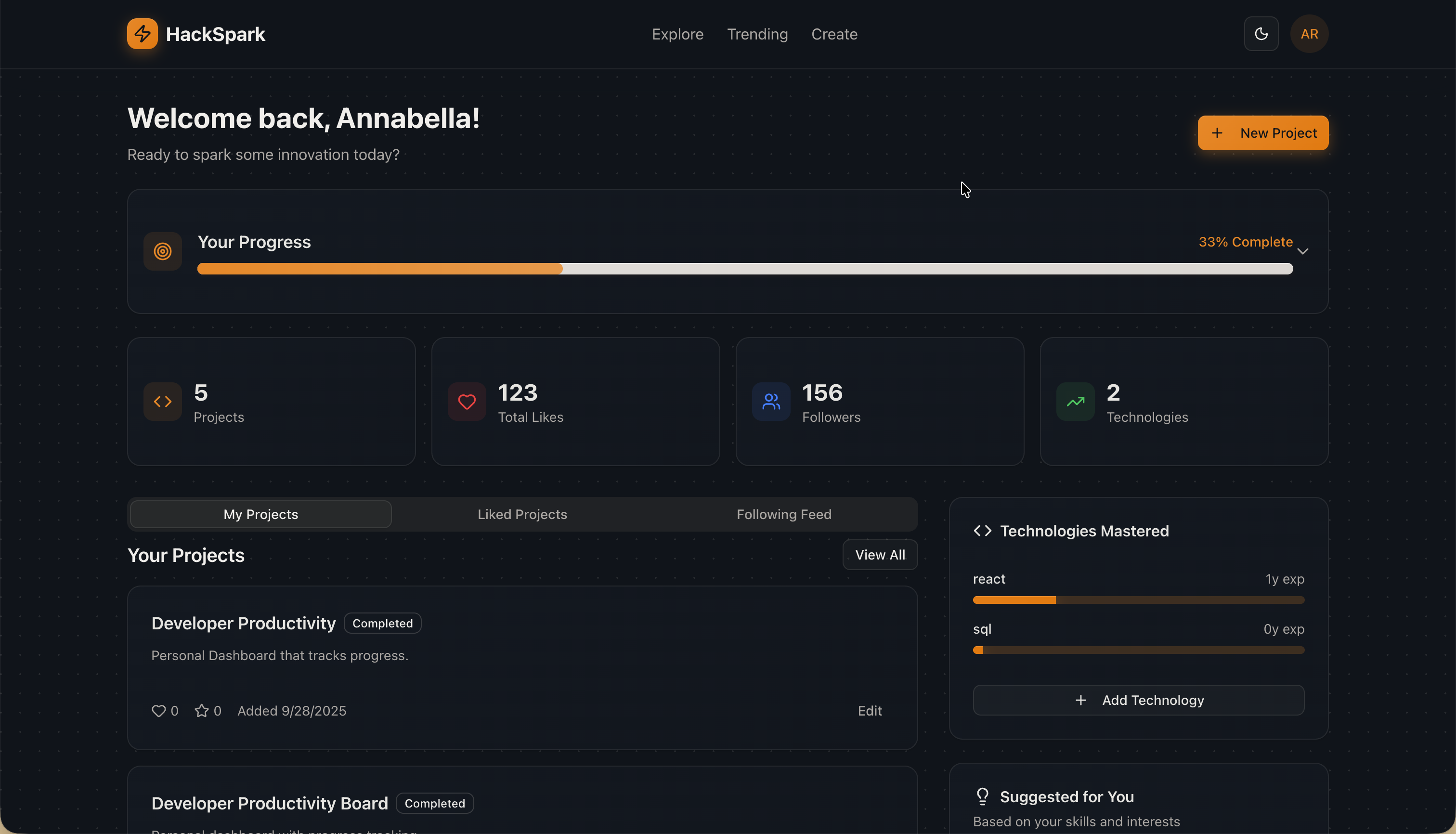Image resolution: width=1456 pixels, height=834 pixels.
Task: Star the Developer Productivity project
Action: click(x=202, y=711)
